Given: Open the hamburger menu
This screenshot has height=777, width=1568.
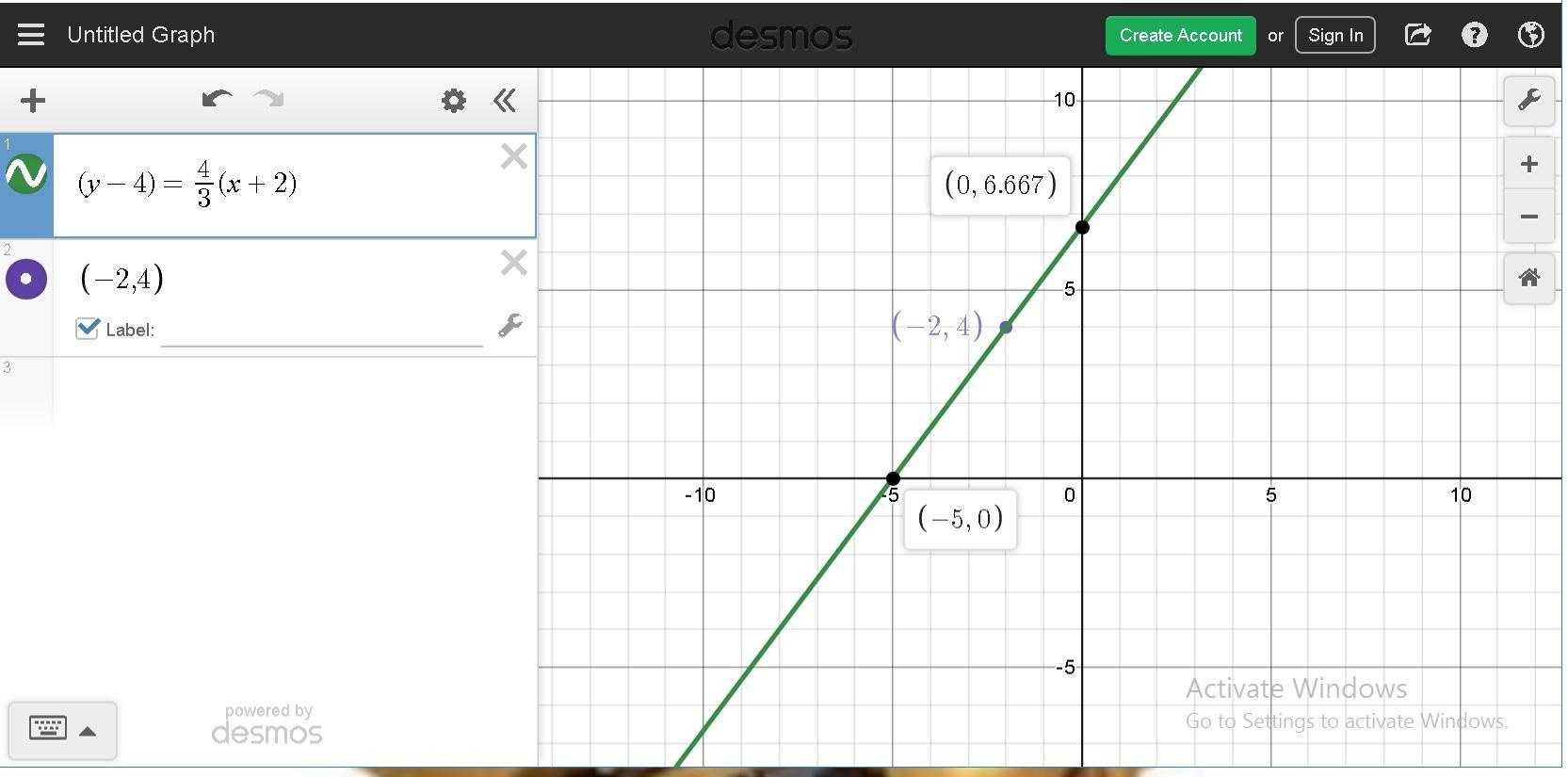Looking at the screenshot, I should click(31, 35).
